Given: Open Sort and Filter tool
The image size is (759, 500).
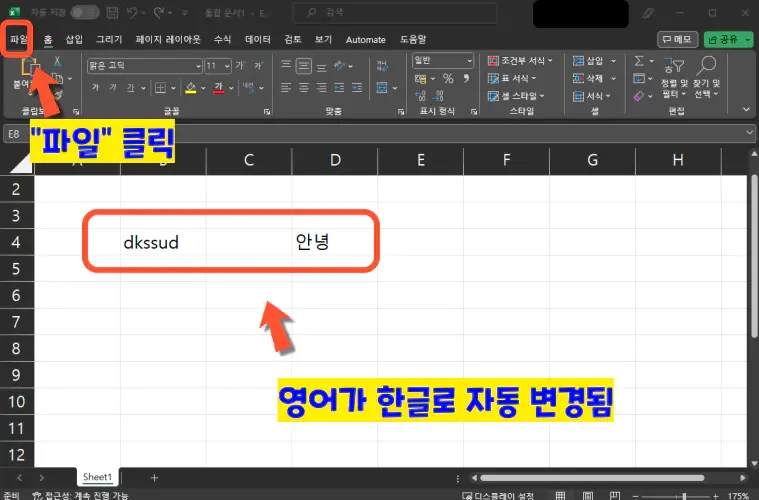Looking at the screenshot, I should [x=674, y=77].
